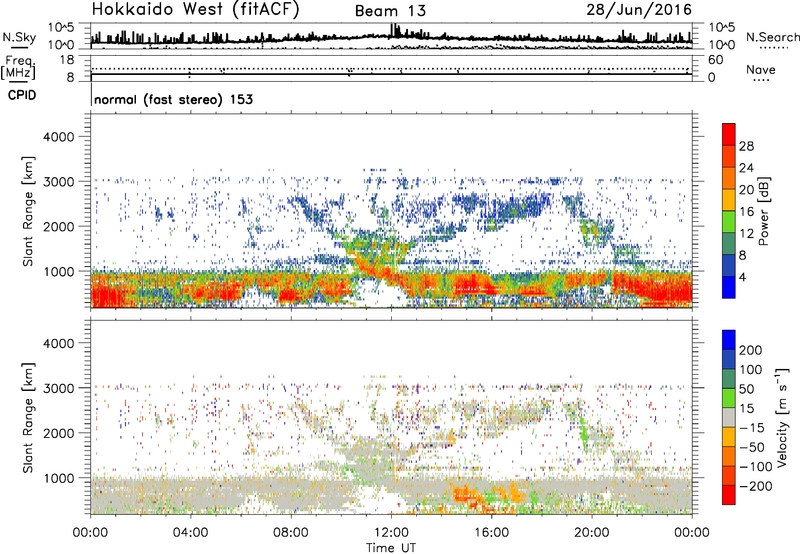Screen dimensions: 800x554
Task: Click the '20:00' time axis label
Action: coord(591,533)
